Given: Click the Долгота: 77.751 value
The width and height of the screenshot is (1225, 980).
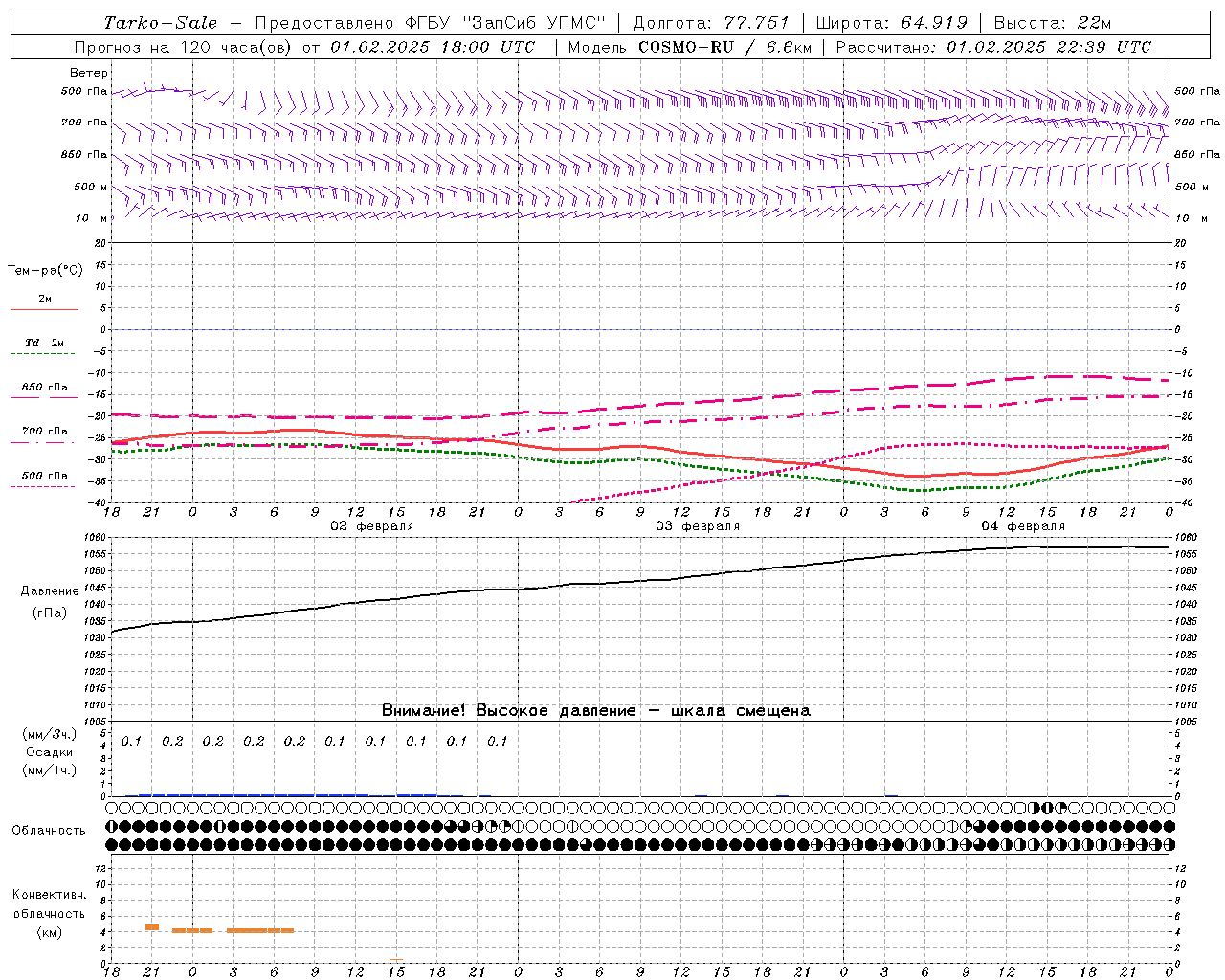Looking at the screenshot, I should pos(711,23).
